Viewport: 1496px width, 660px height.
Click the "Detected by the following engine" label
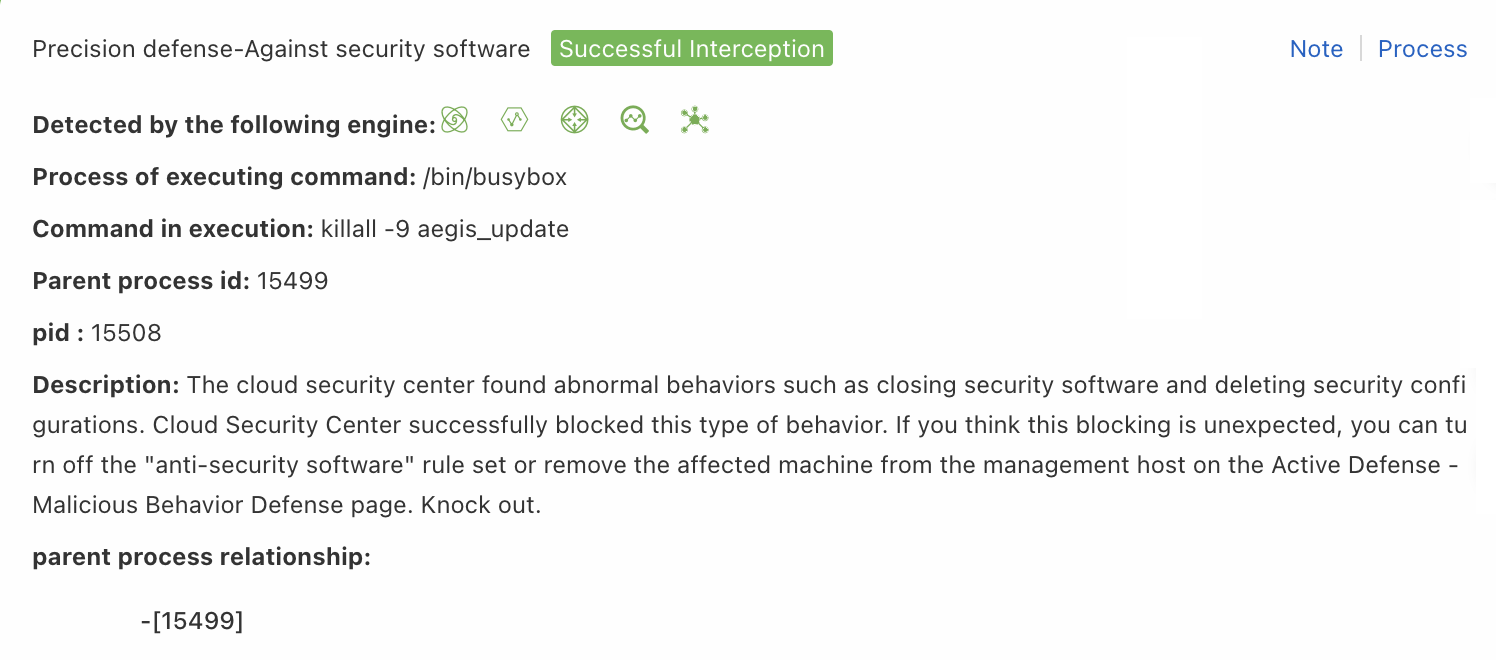click(234, 125)
